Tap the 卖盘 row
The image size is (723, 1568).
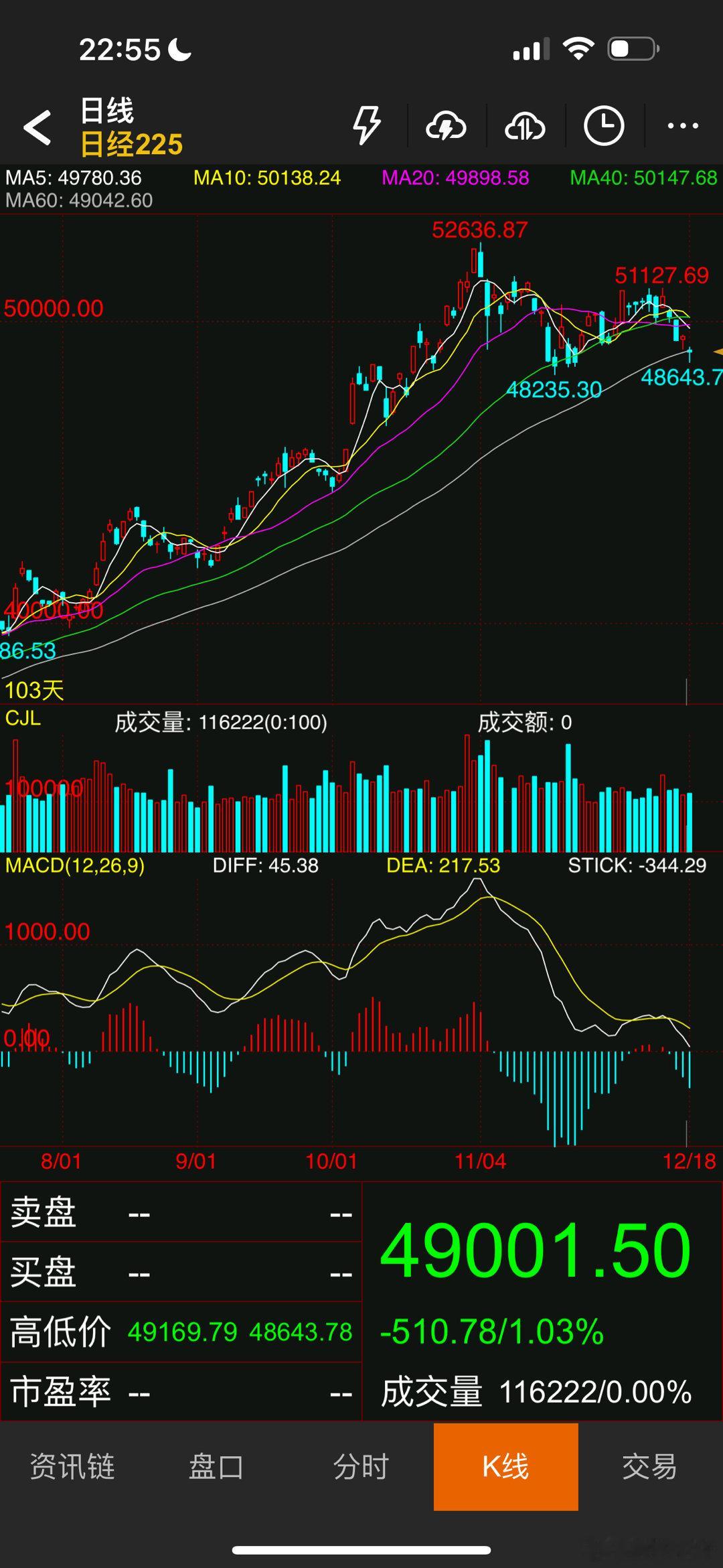(181, 1213)
